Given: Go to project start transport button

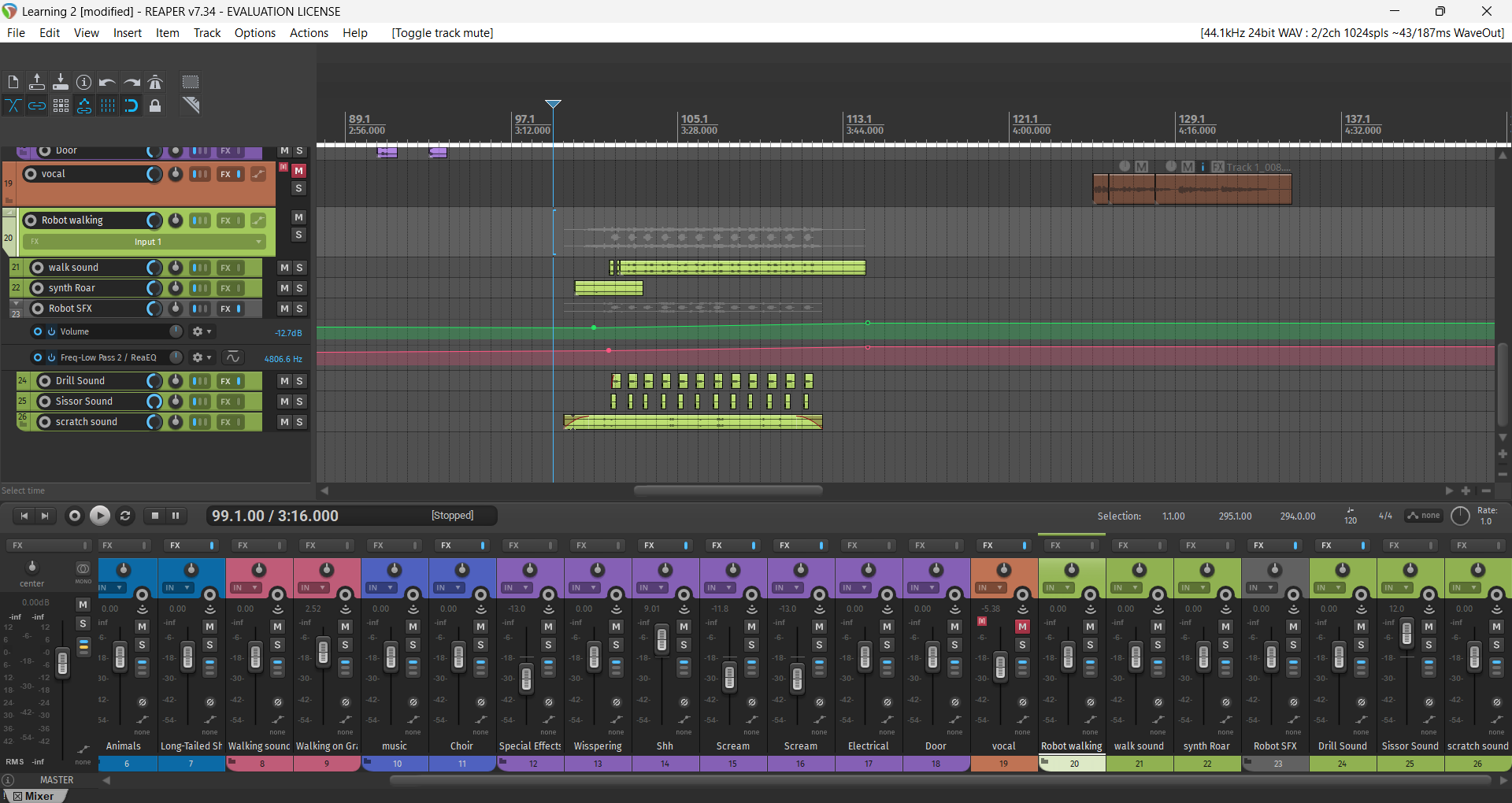Looking at the screenshot, I should click(x=24, y=516).
